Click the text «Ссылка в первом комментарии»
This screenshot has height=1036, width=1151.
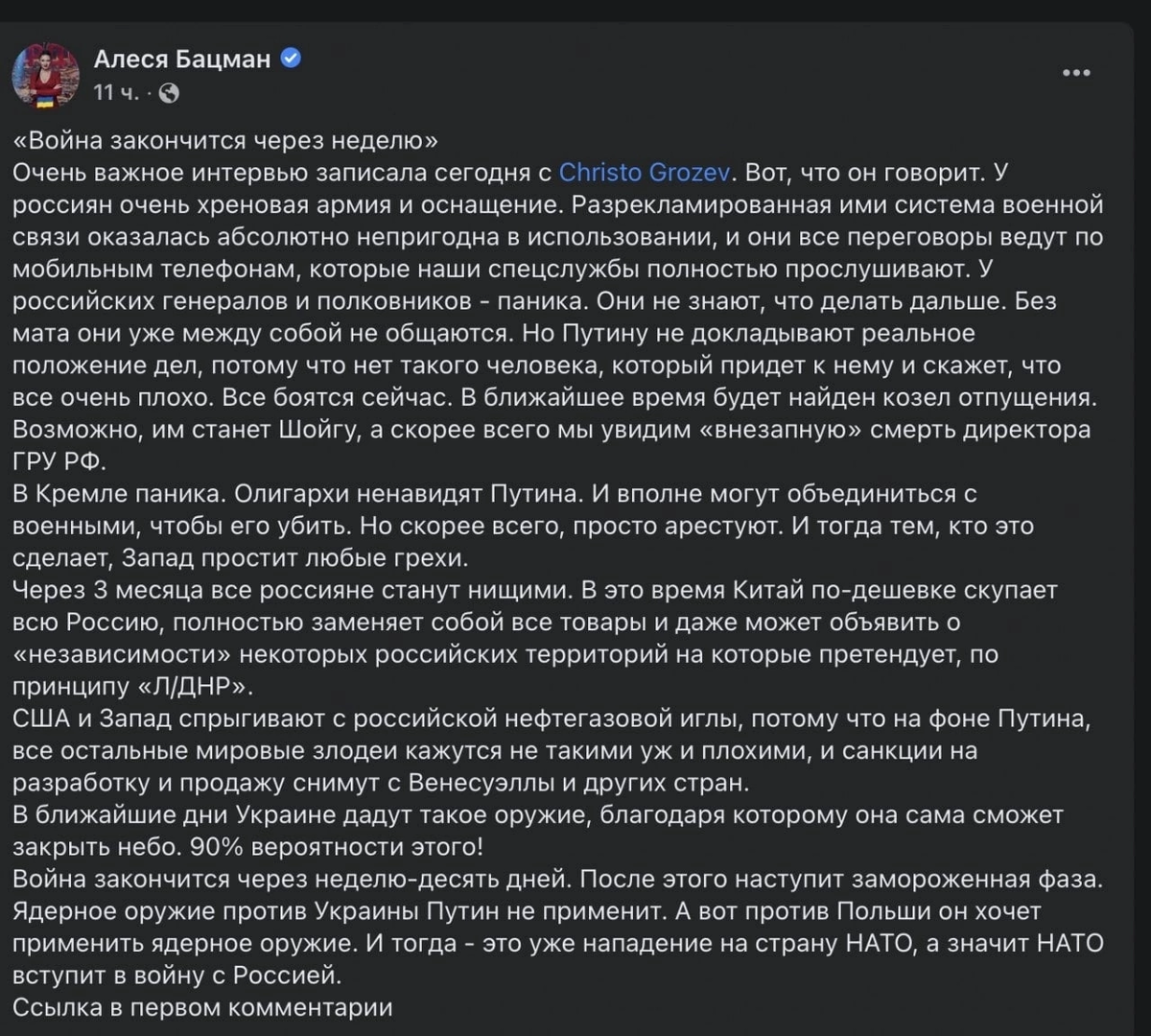tap(202, 1008)
